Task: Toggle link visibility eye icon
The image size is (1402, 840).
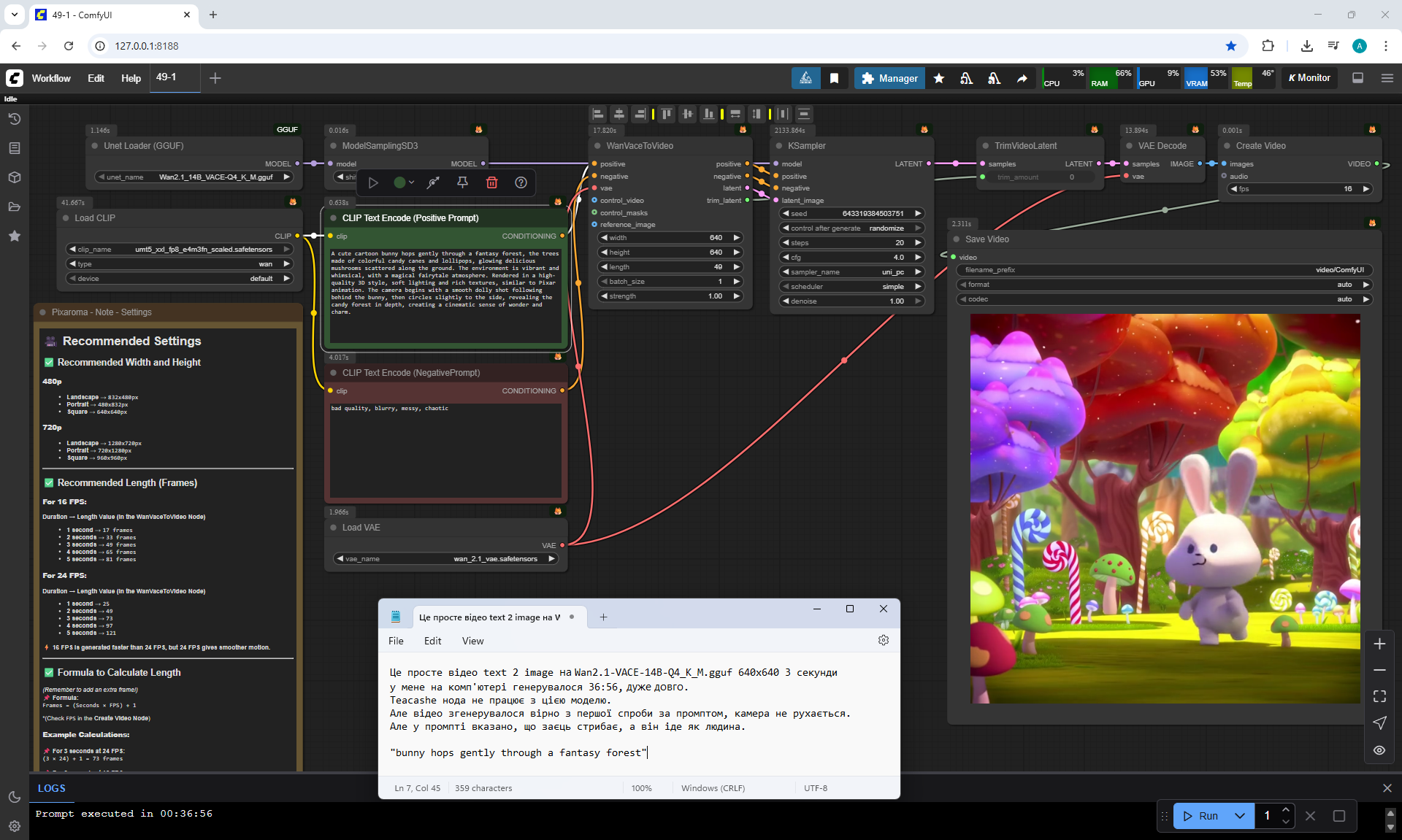Action: pyautogui.click(x=1379, y=750)
